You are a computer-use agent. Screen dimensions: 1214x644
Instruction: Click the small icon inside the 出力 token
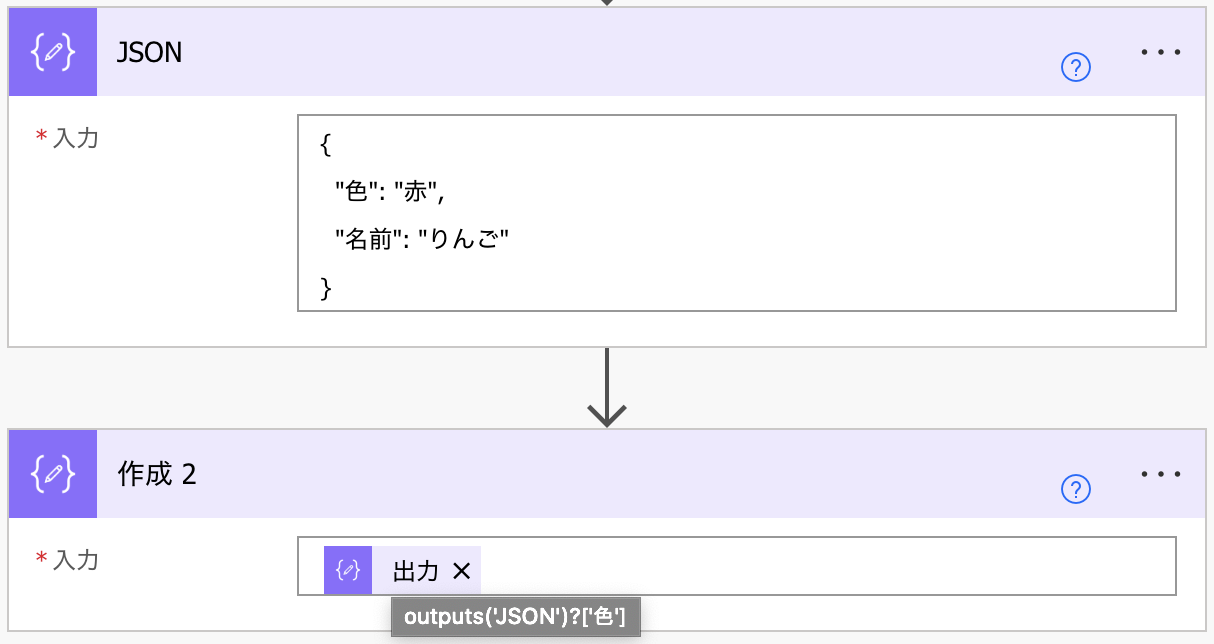(348, 570)
